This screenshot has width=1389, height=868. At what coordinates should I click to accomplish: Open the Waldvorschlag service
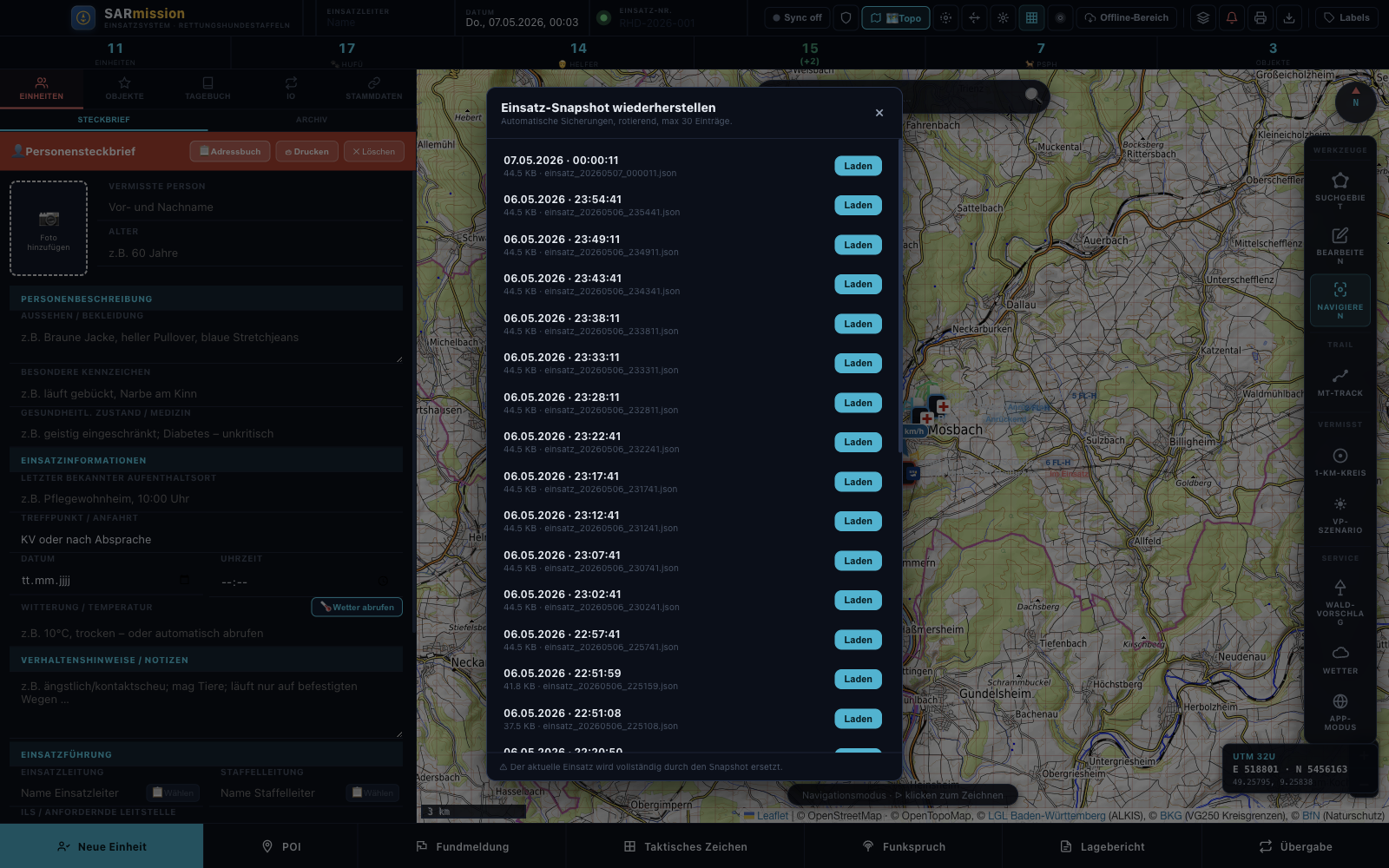coord(1340,601)
